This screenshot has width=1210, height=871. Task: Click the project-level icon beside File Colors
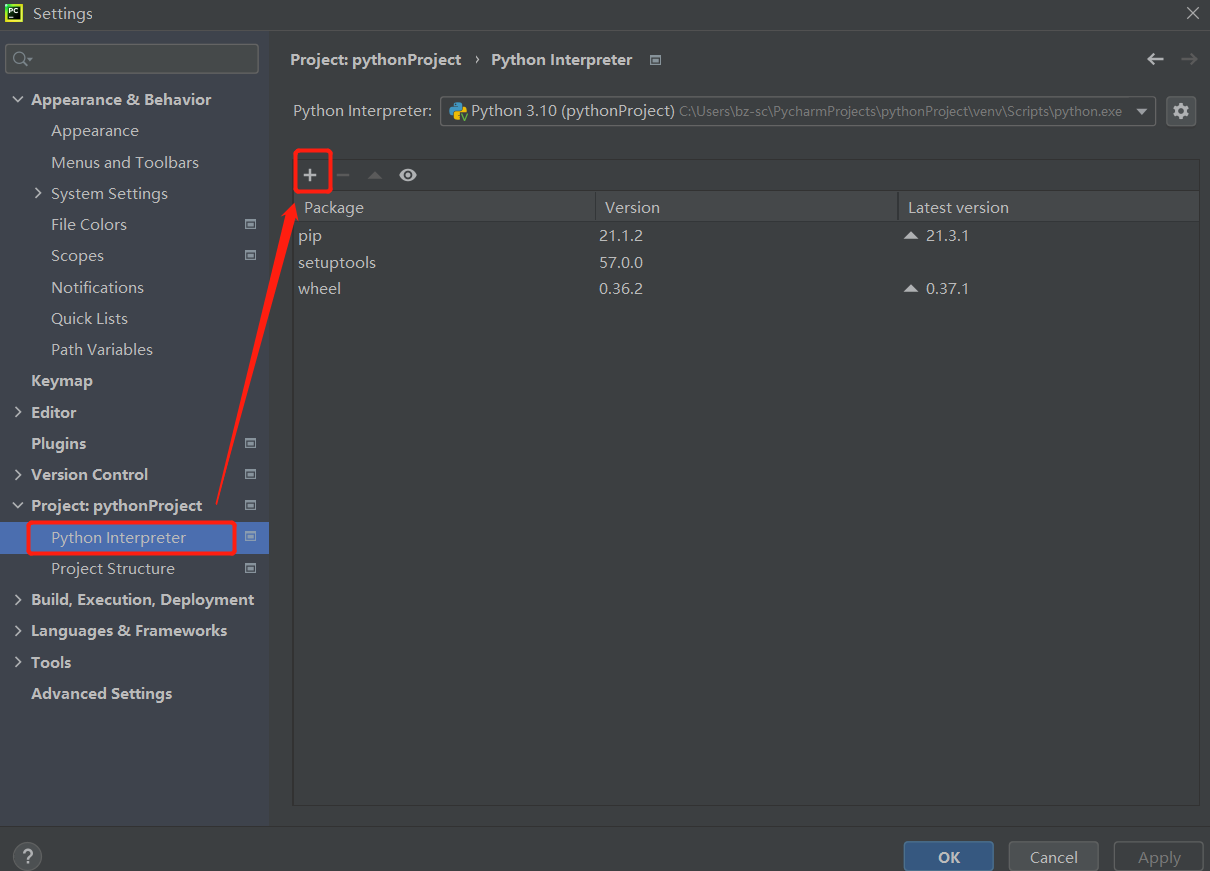click(x=251, y=225)
